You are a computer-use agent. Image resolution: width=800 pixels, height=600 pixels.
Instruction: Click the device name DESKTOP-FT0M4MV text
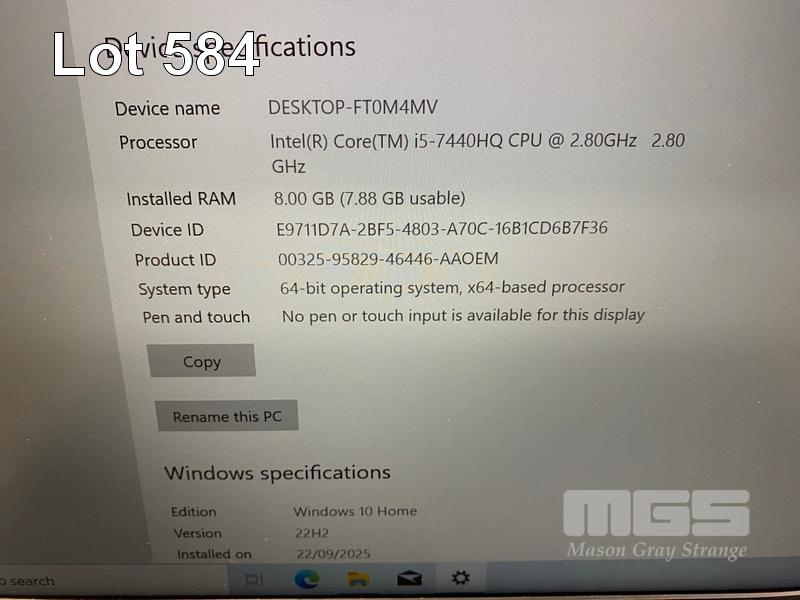[353, 107]
